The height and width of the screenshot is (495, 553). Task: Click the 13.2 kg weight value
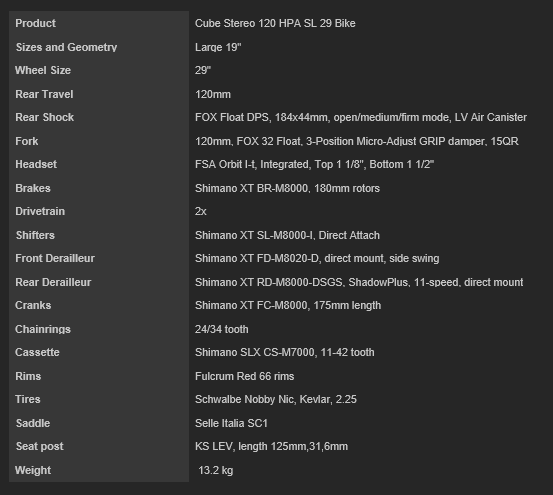(x=215, y=470)
